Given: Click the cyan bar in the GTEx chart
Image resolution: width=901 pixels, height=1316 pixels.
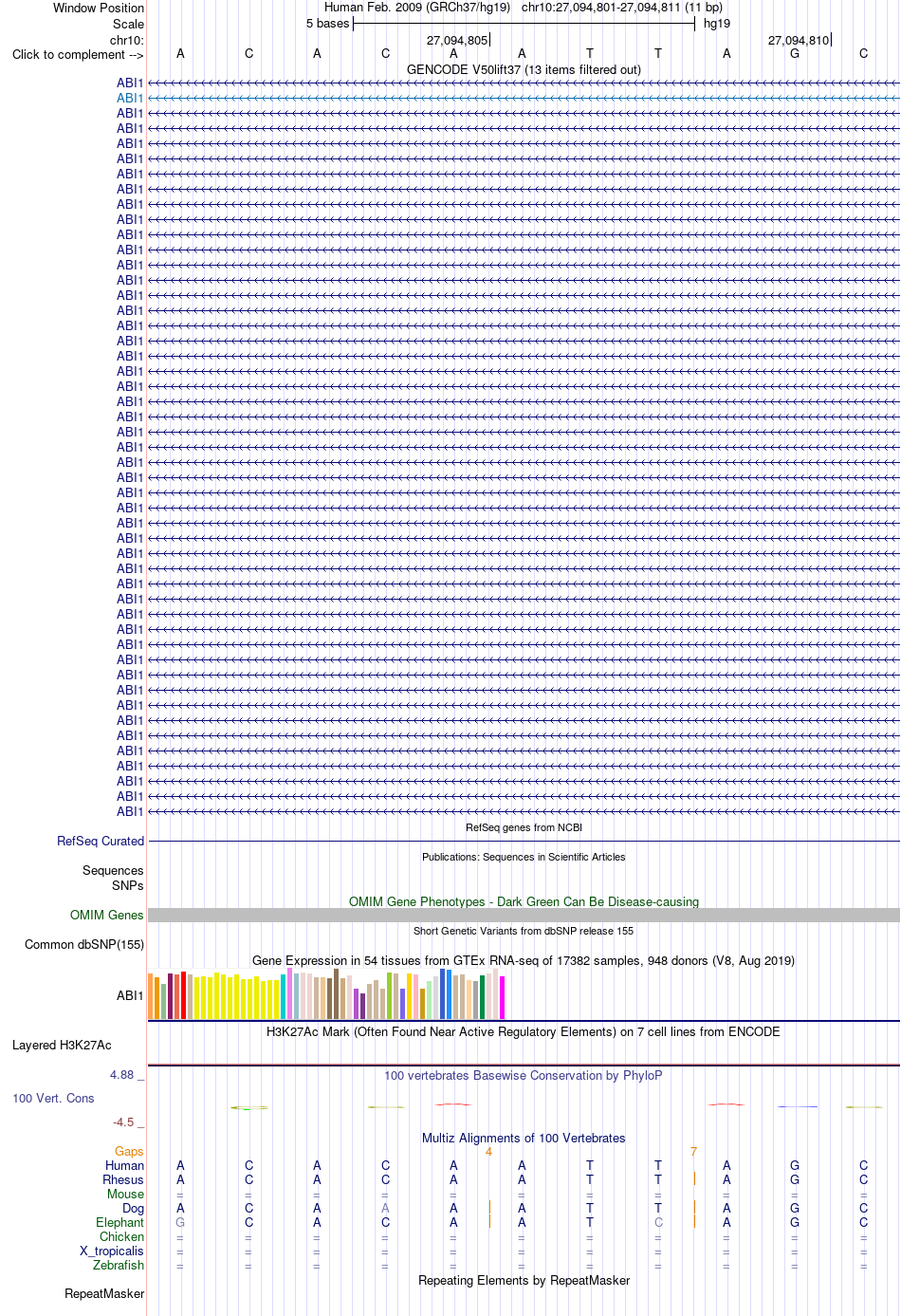Looking at the screenshot, I should click(284, 996).
